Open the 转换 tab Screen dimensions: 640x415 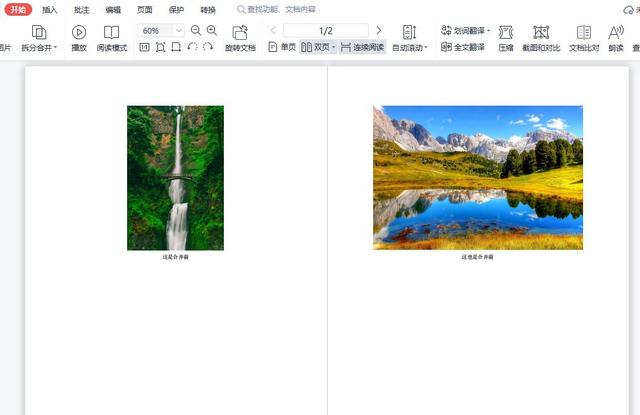click(208, 10)
